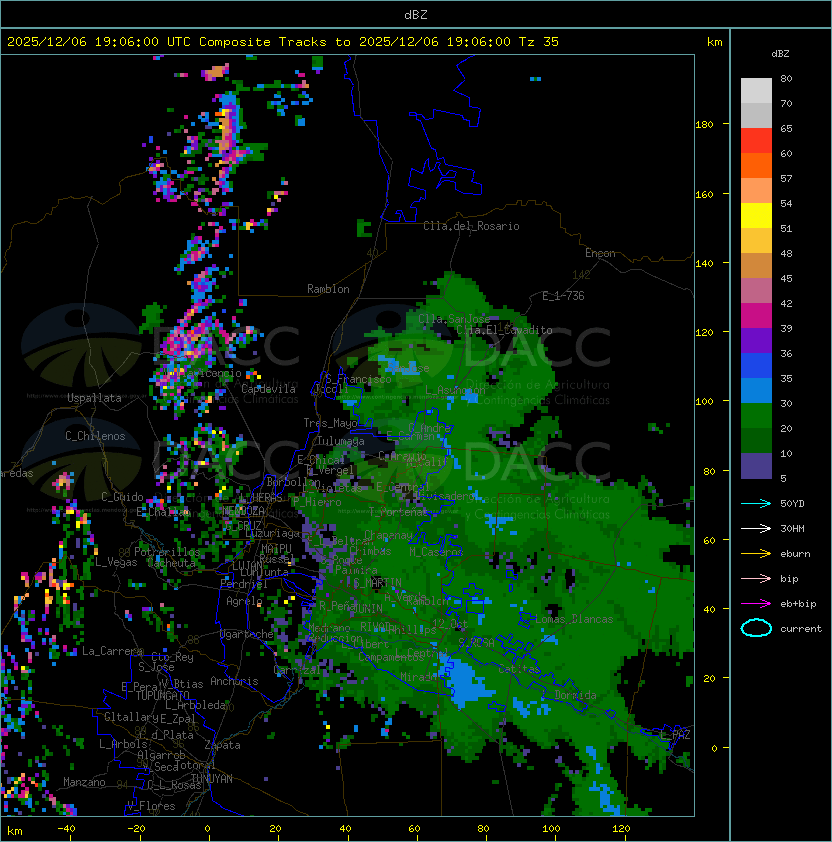This screenshot has height=842, width=832.
Task: Select the bright green 30 dBZ swatch
Action: coord(756,416)
